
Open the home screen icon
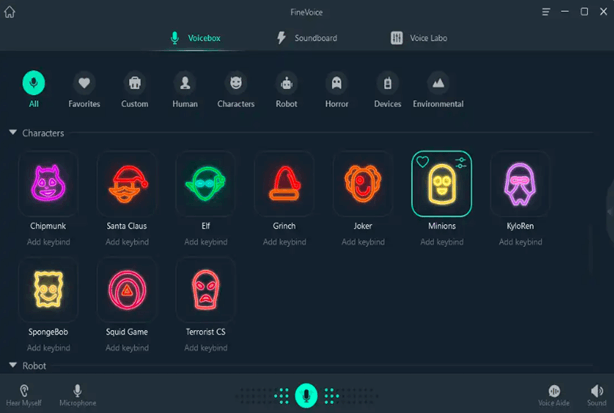point(11,12)
